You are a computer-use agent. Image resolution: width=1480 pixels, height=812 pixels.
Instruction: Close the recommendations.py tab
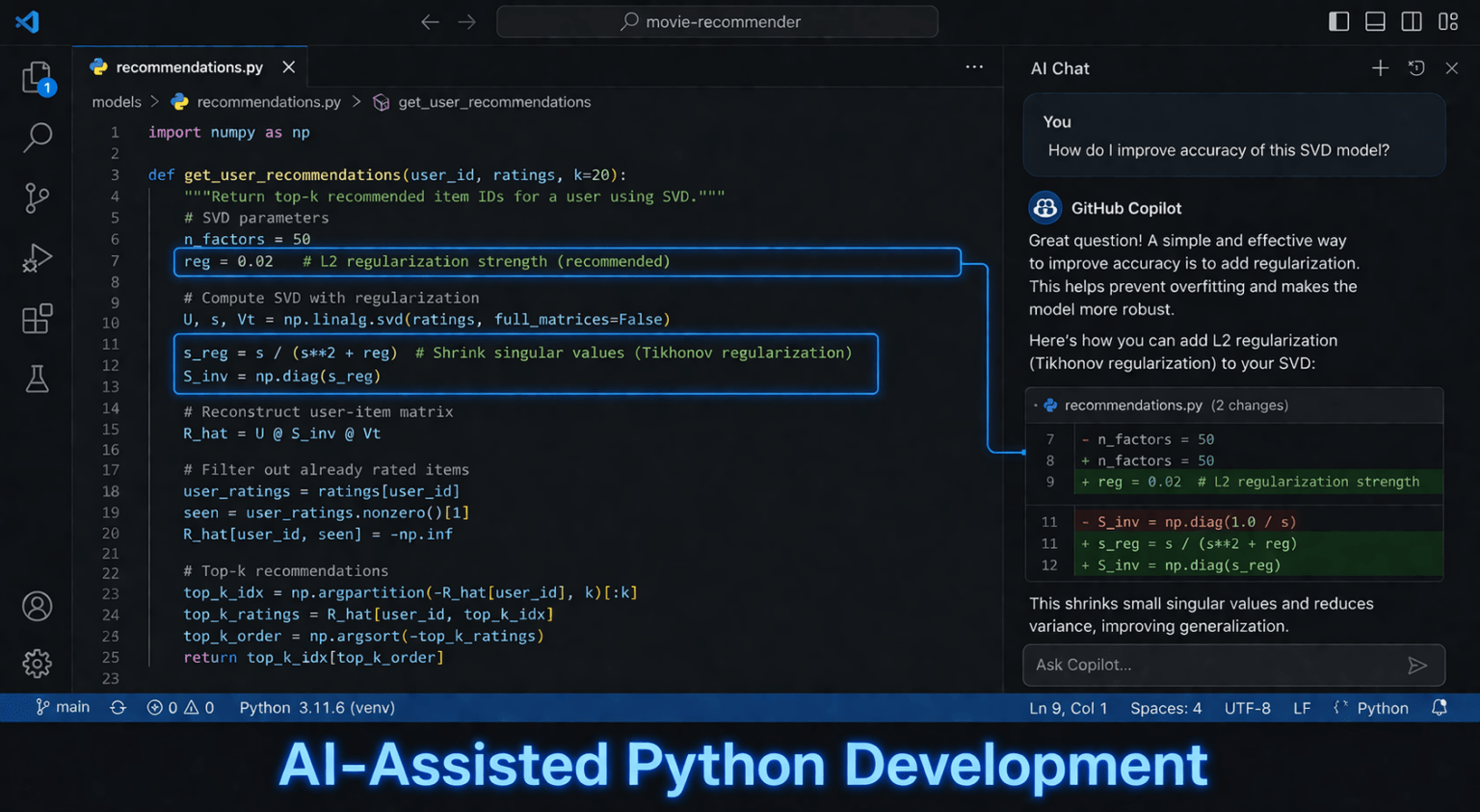[x=288, y=66]
